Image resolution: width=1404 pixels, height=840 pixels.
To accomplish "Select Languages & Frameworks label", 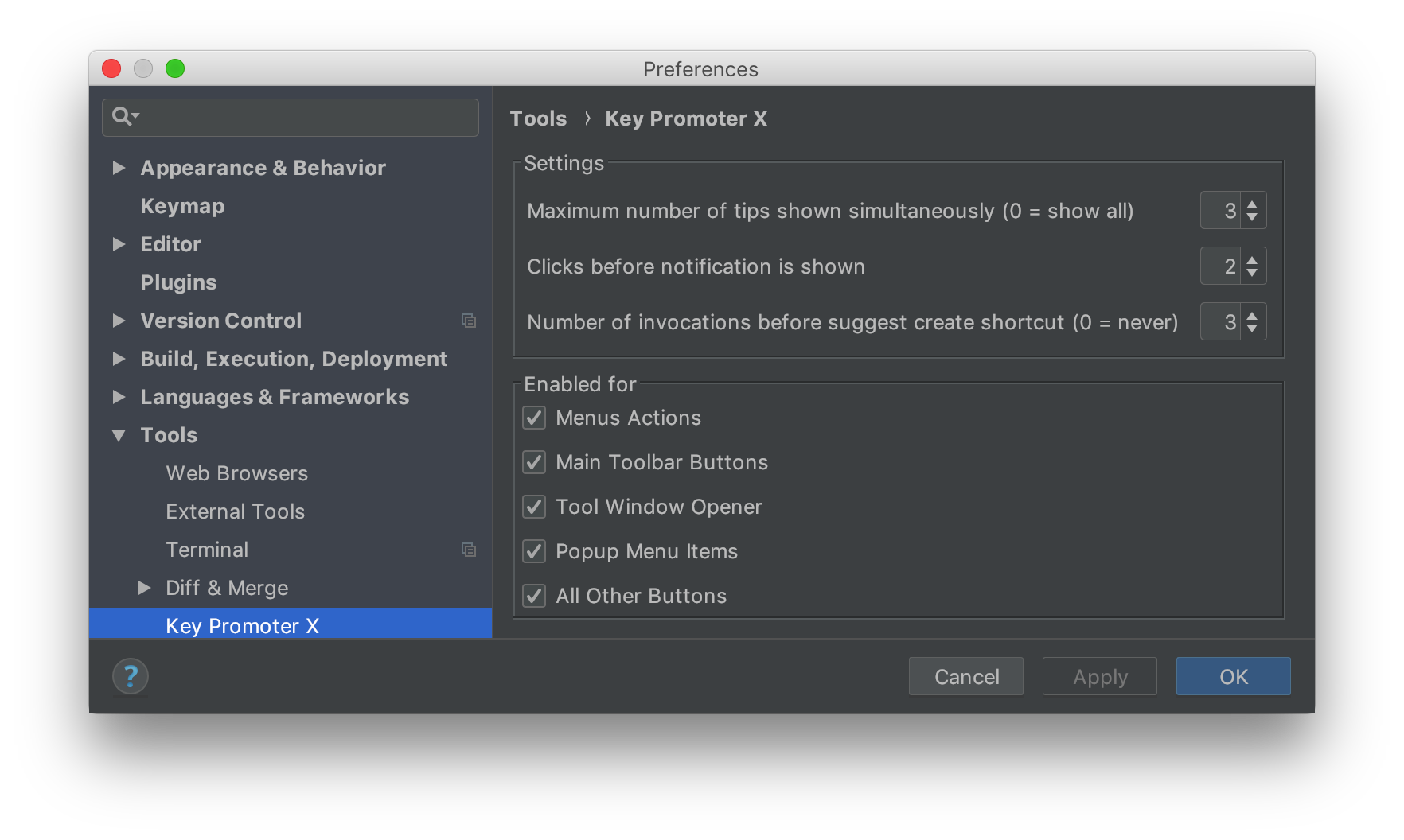I will (x=275, y=397).
